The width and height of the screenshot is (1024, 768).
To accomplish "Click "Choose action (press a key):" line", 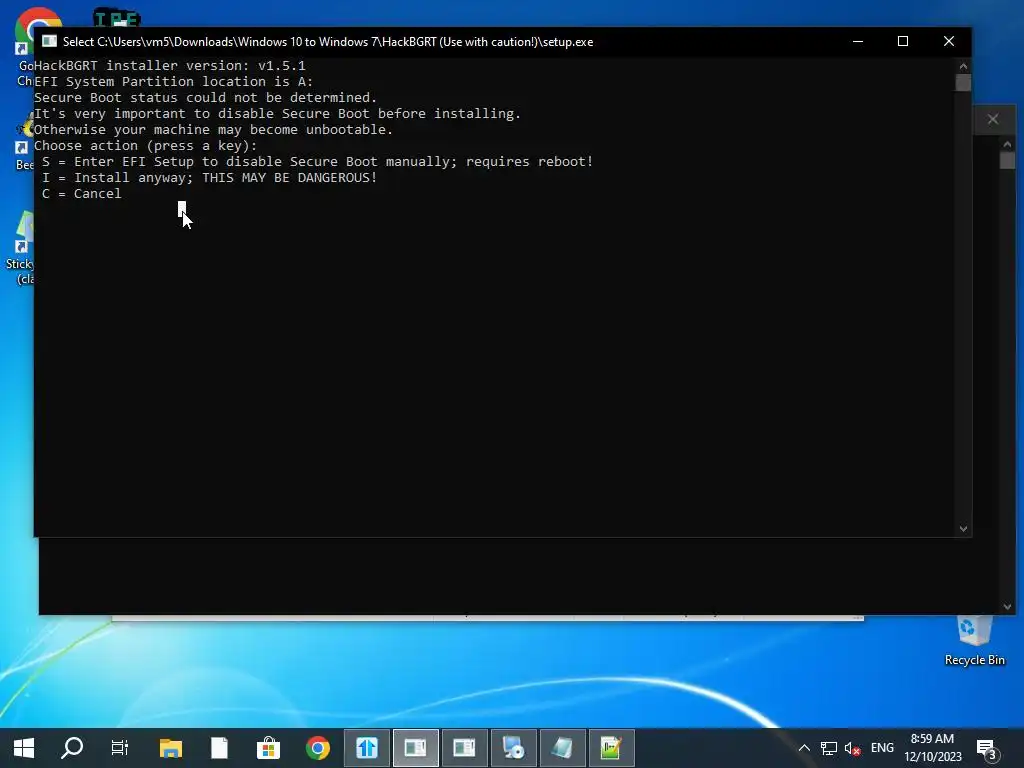I will pos(146,145).
